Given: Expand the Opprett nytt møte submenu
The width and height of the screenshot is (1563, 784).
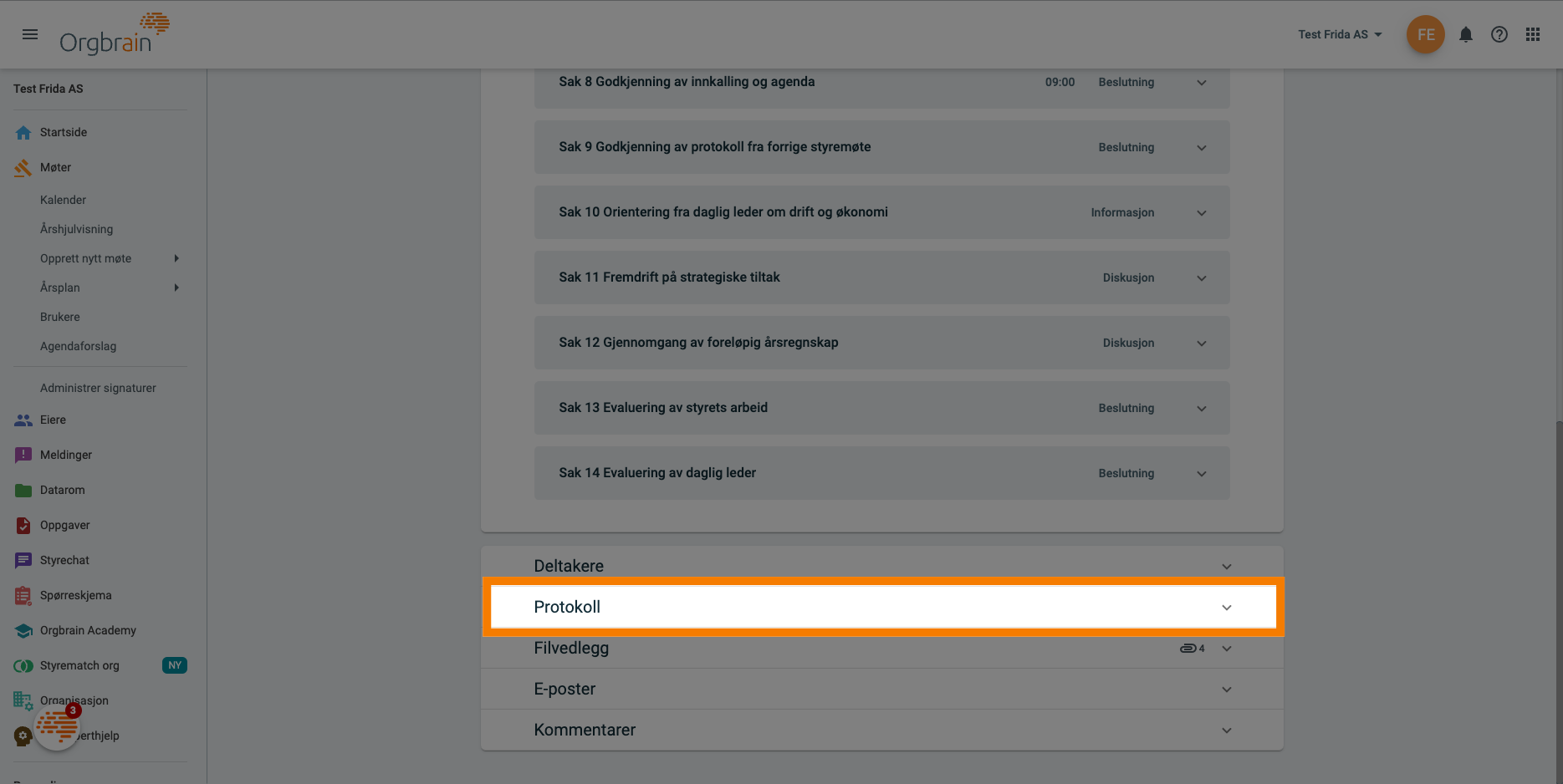Looking at the screenshot, I should tap(176, 258).
